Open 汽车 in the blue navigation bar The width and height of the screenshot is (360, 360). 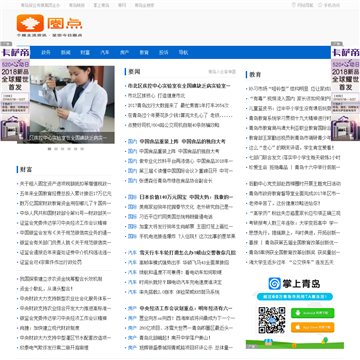(x=105, y=52)
